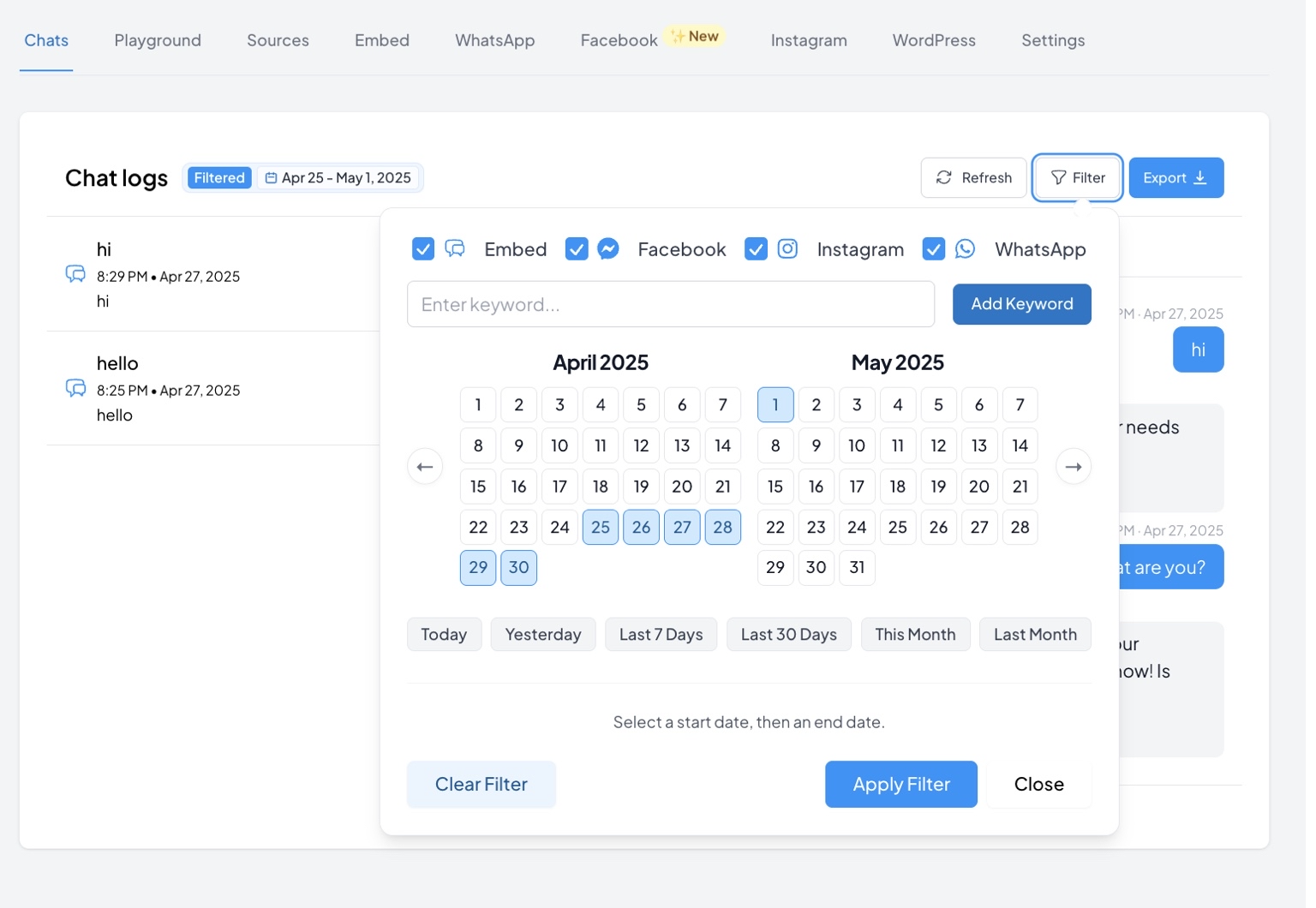Image resolution: width=1316 pixels, height=908 pixels.
Task: Navigate to next month with right arrow
Action: click(x=1074, y=467)
